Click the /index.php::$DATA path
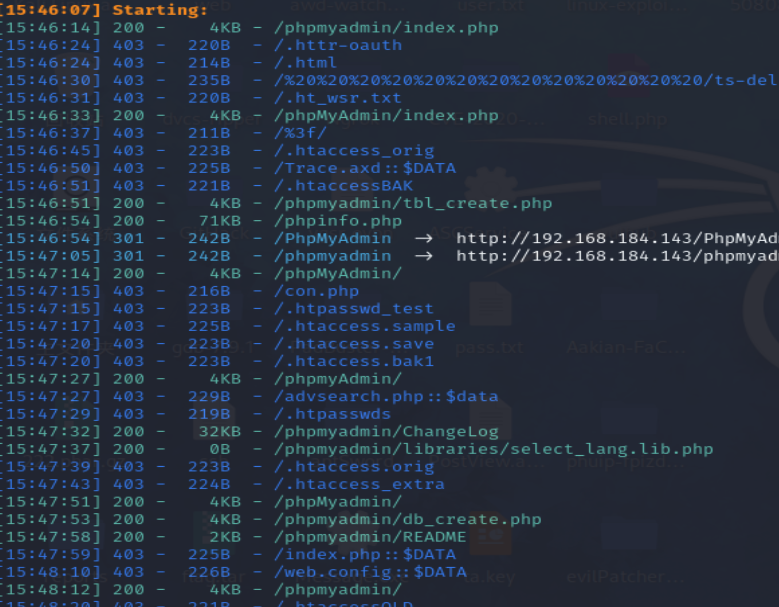The width and height of the screenshot is (779, 607). 365,554
